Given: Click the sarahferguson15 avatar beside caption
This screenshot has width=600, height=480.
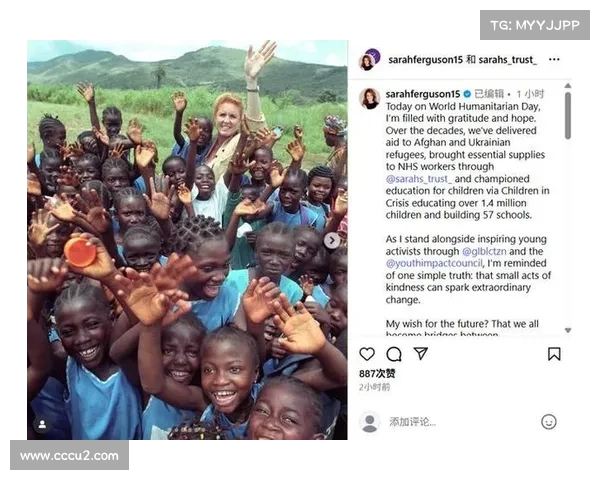Looking at the screenshot, I should pos(370,99).
